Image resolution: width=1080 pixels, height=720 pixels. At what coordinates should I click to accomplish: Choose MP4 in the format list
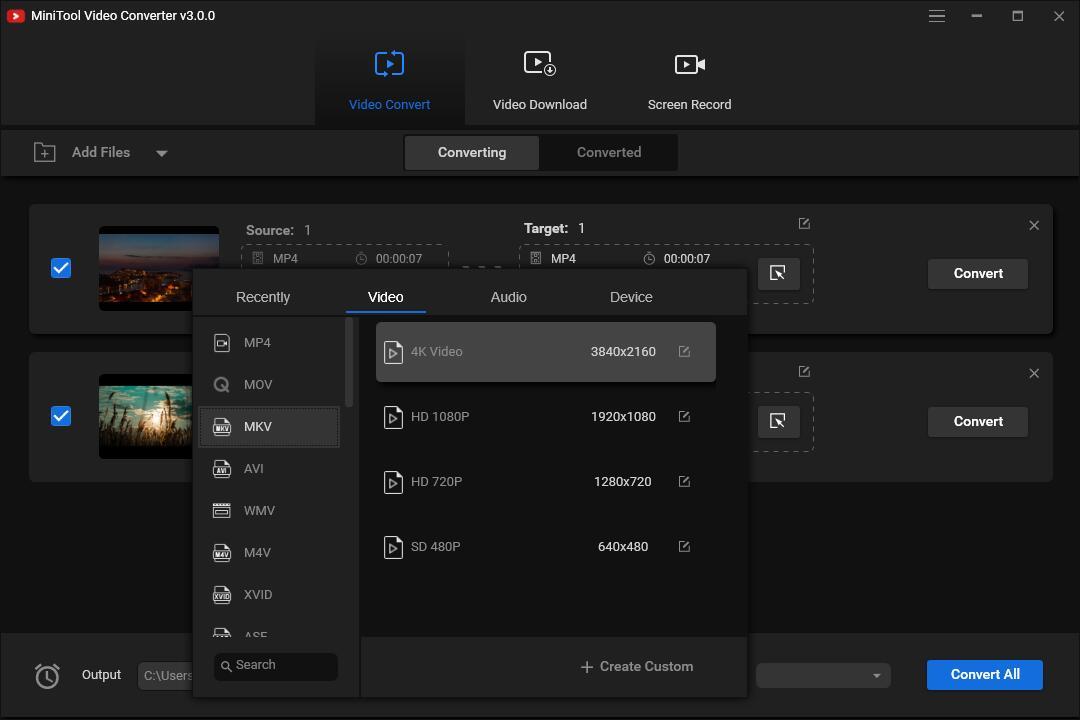click(x=269, y=342)
